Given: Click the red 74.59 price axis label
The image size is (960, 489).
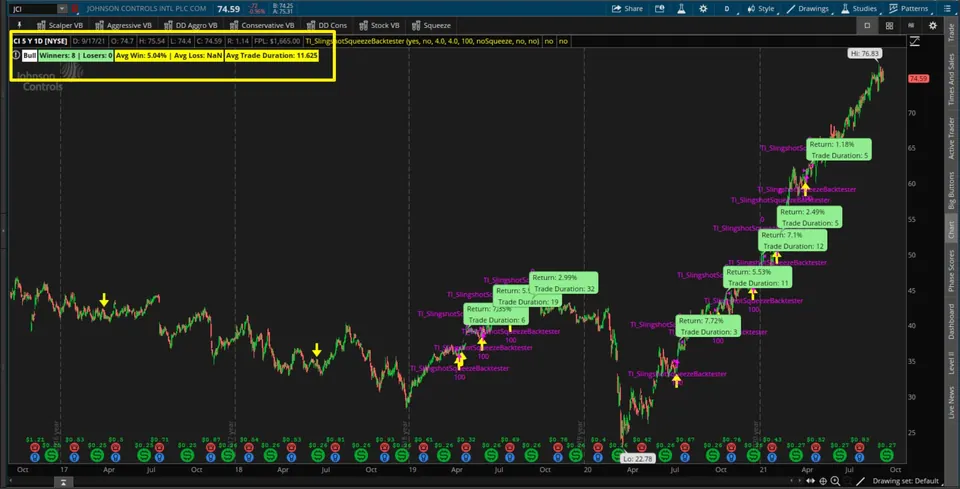Looking at the screenshot, I should click(x=918, y=79).
